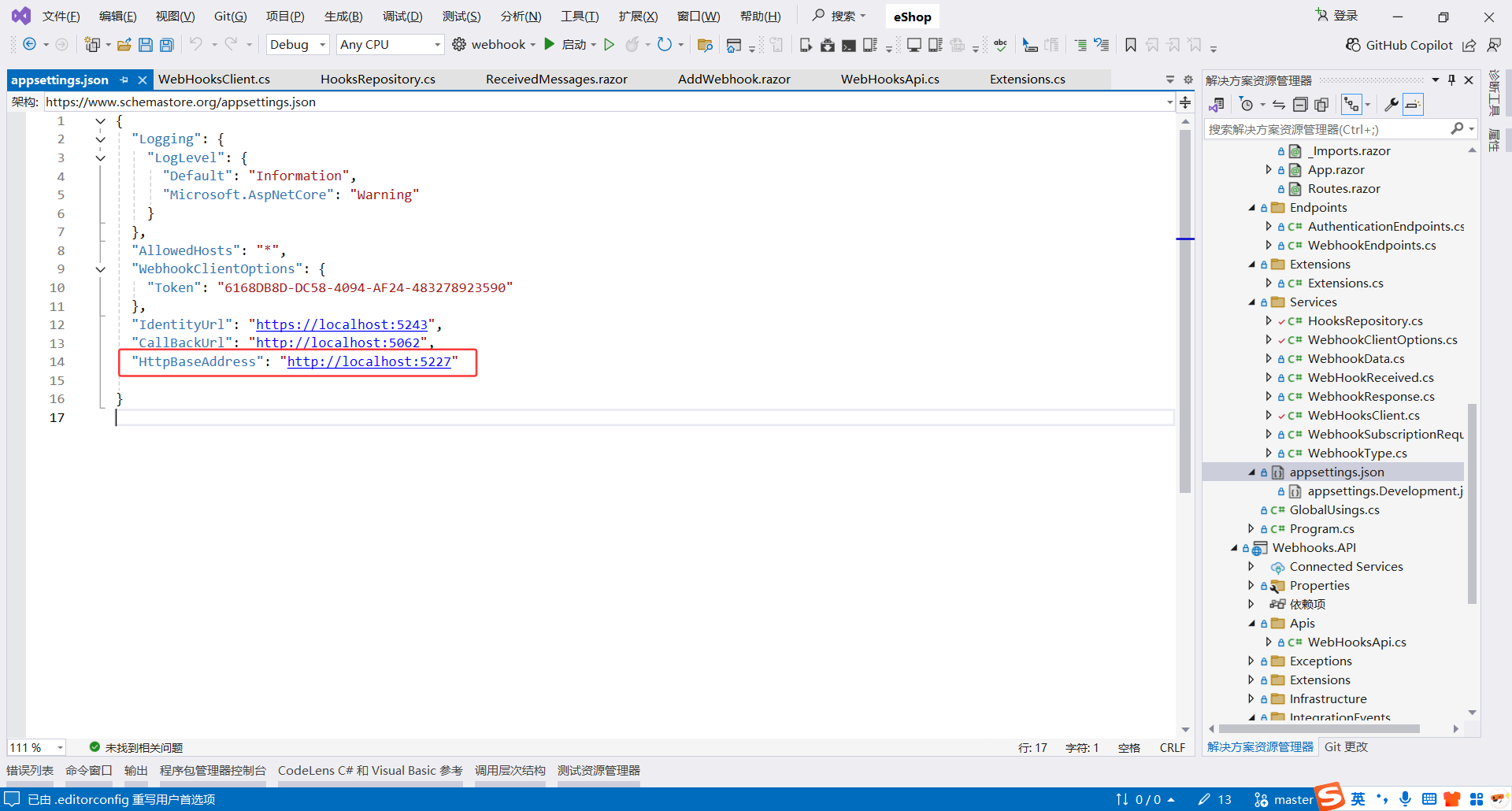The width and height of the screenshot is (1512, 811).
Task: Click the status bar notification chat icon
Action: click(12, 799)
